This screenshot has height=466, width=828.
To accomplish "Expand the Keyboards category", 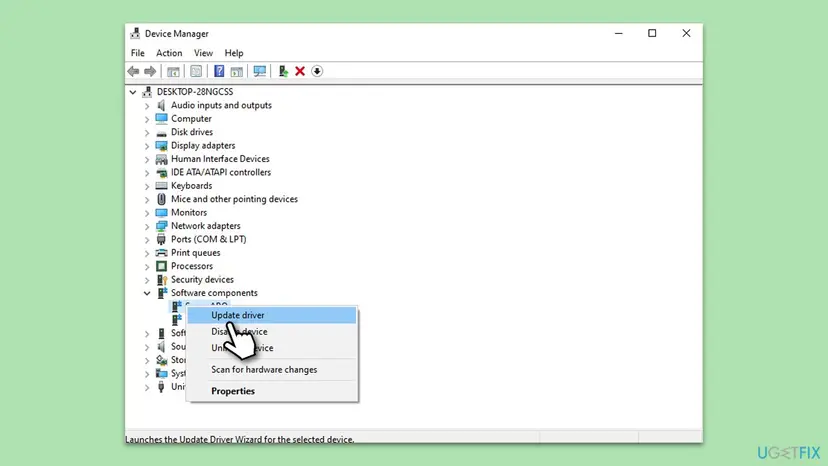I will (147, 186).
